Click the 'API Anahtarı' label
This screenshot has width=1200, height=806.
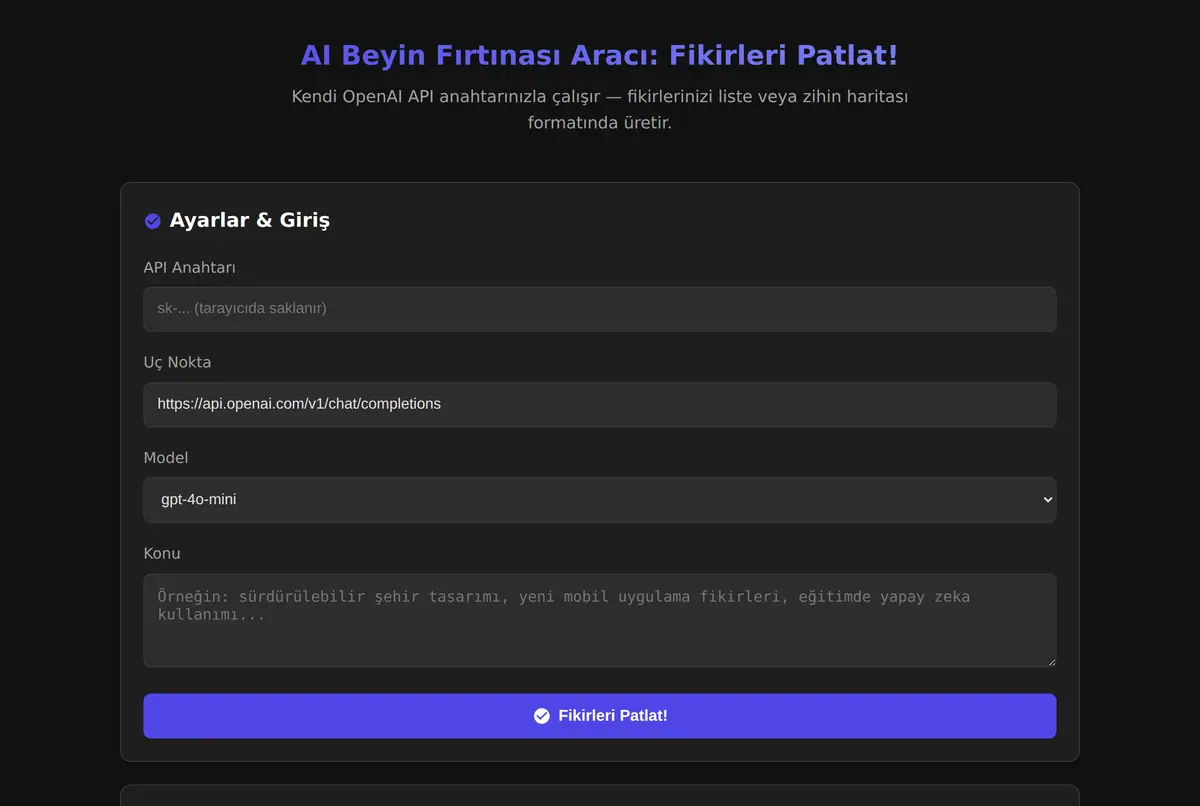(x=190, y=267)
